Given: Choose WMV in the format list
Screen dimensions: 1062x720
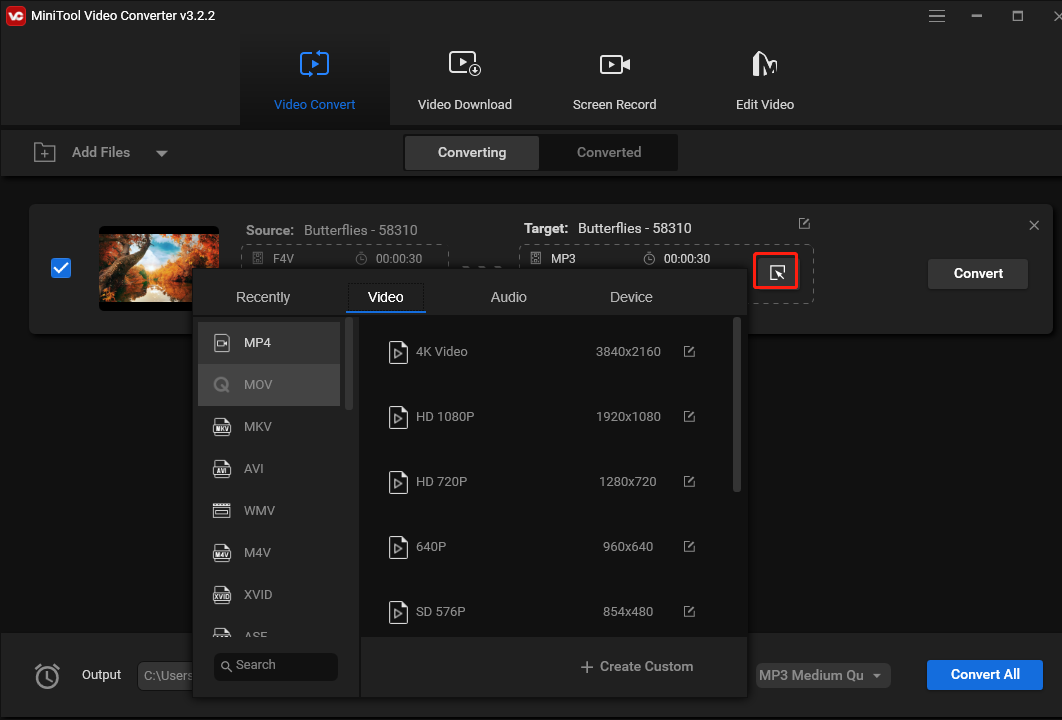Looking at the screenshot, I should pyautogui.click(x=269, y=511).
